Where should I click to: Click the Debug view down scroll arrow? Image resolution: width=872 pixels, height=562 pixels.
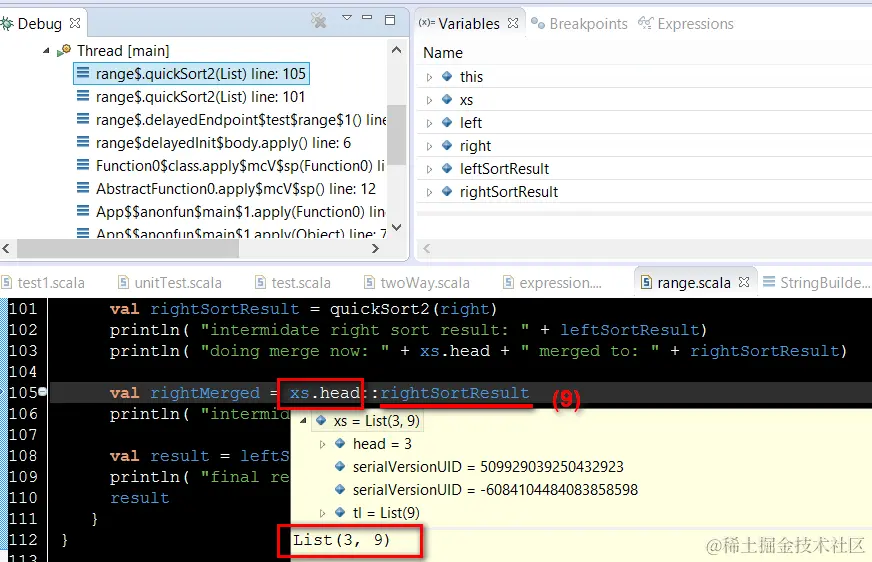coord(397,227)
